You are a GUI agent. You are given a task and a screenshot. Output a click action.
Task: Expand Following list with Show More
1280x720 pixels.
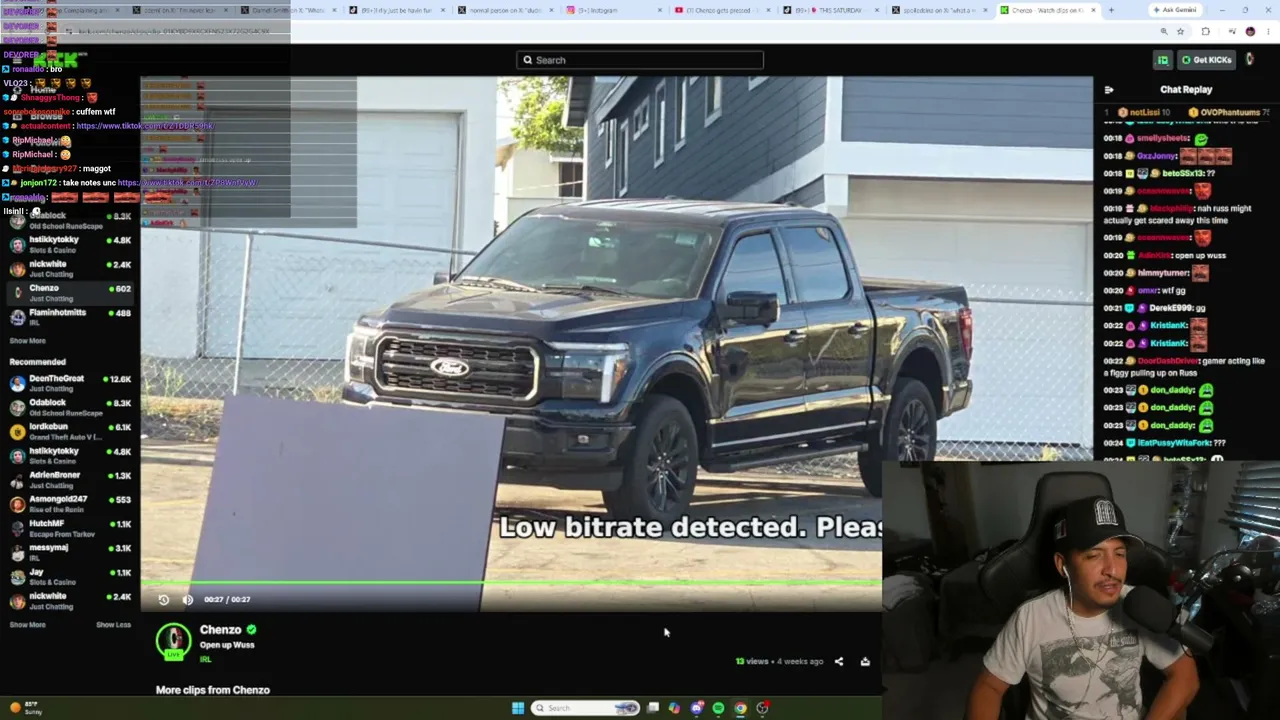click(x=28, y=341)
